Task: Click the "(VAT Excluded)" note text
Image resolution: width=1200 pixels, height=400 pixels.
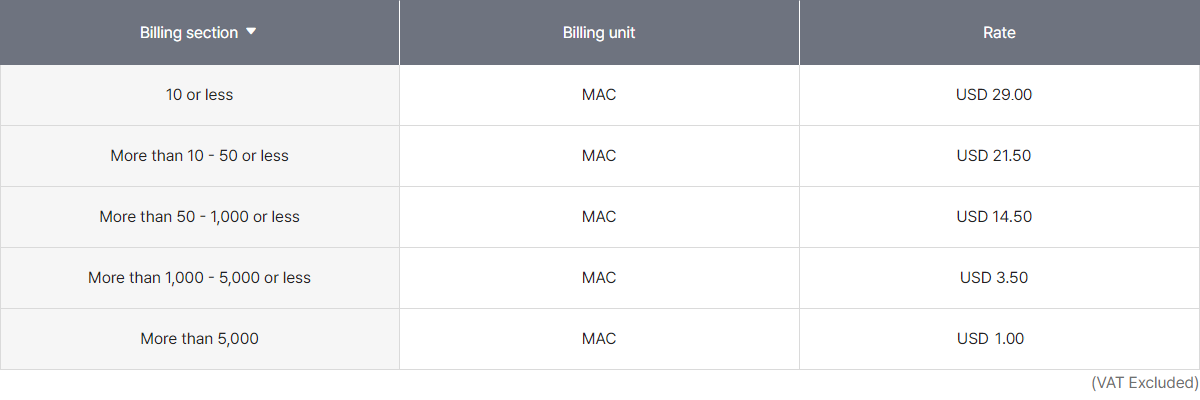Action: click(x=1143, y=383)
